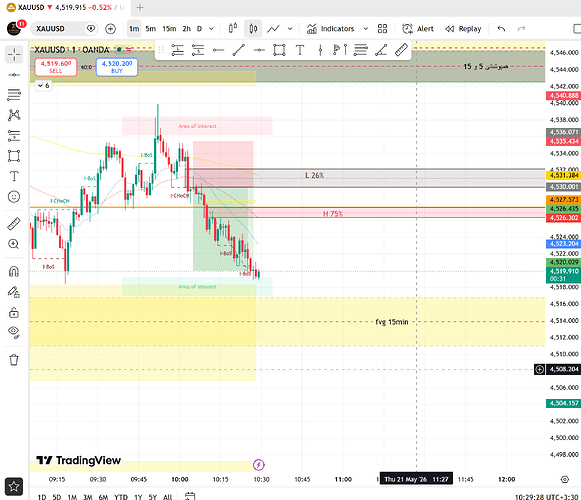Hide all drawings with eye icon
The image size is (581, 500).
coord(14,332)
